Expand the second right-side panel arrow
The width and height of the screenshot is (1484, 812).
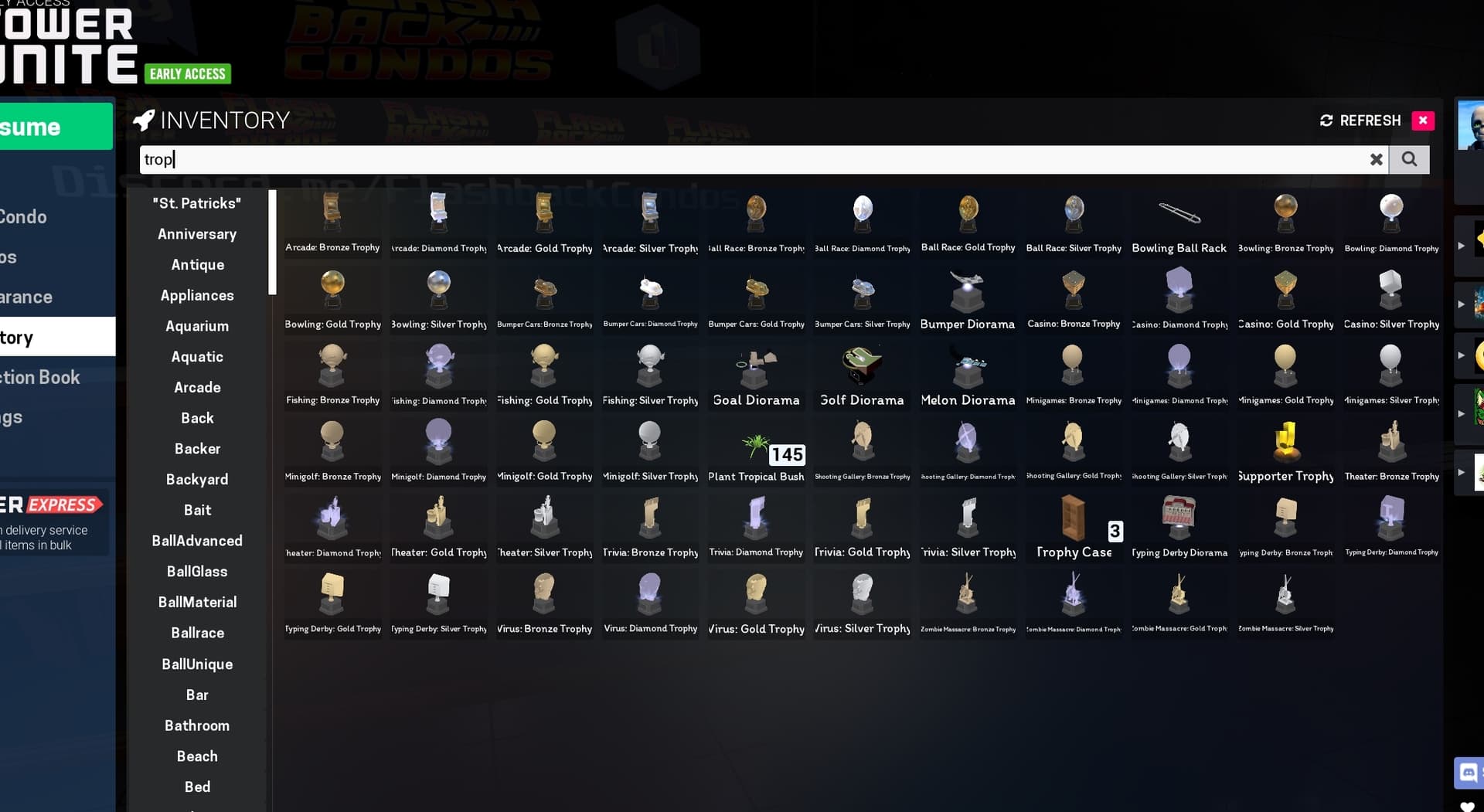click(x=1461, y=304)
